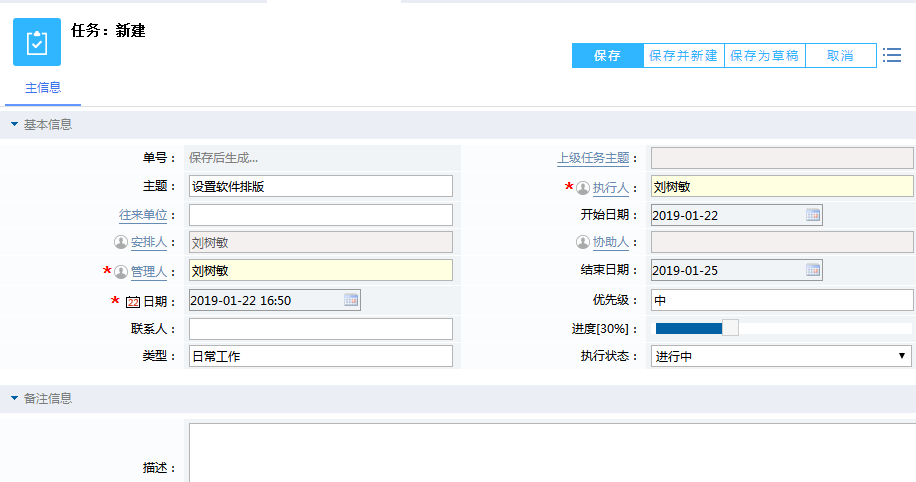Click the 保存 button
This screenshot has height=482, width=916.
pyautogui.click(x=607, y=56)
